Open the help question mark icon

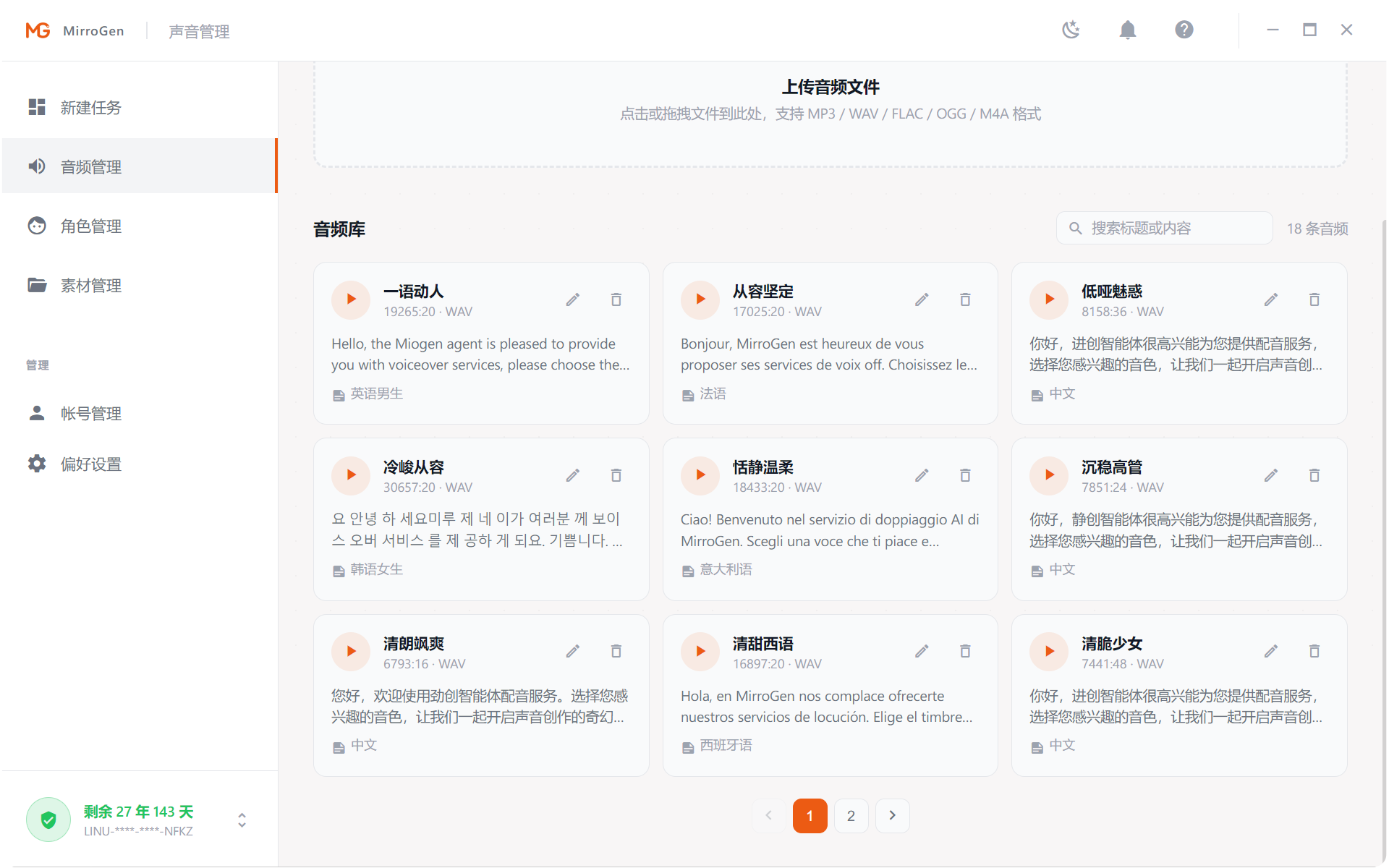point(1184,30)
